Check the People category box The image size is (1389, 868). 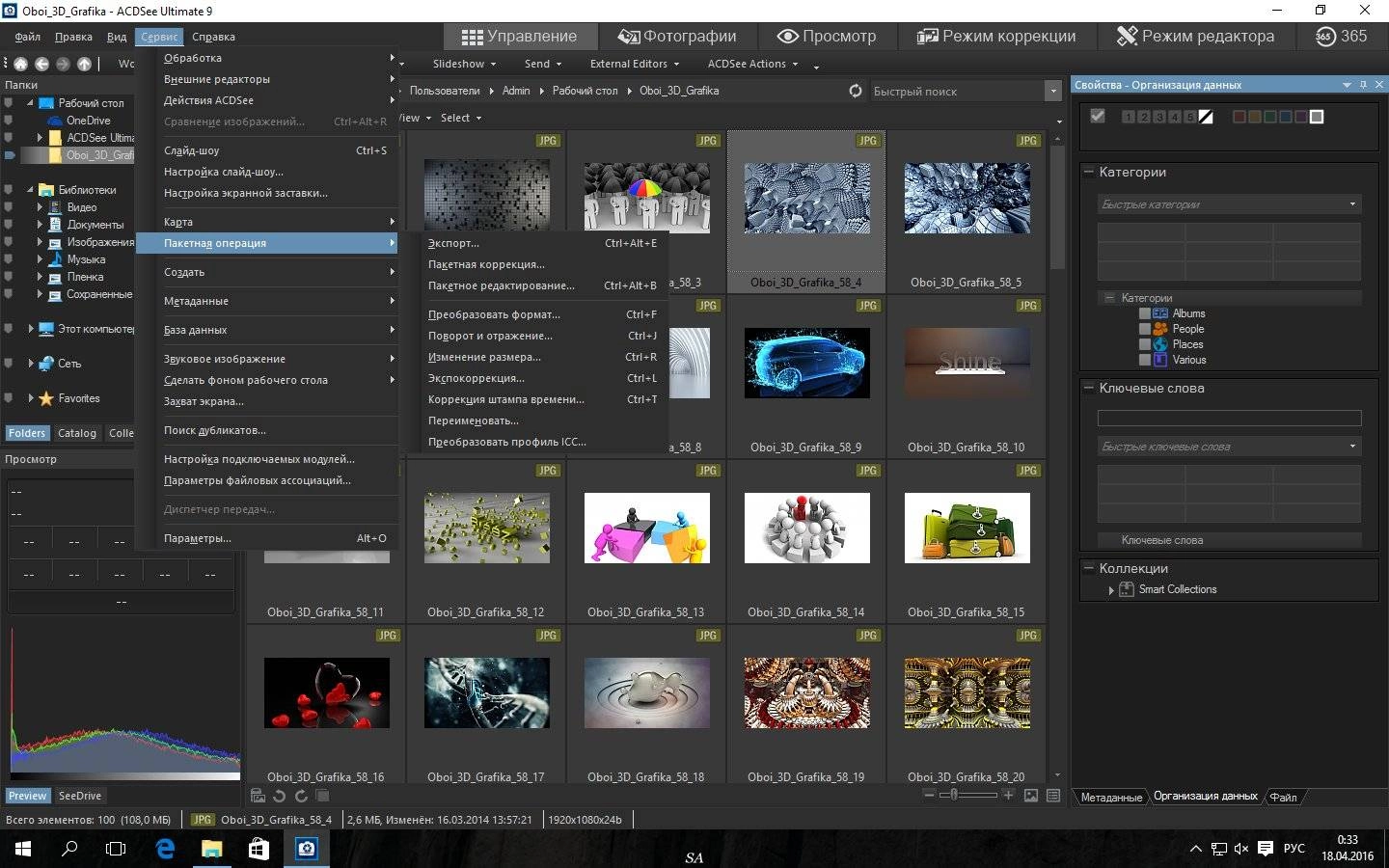1145,329
